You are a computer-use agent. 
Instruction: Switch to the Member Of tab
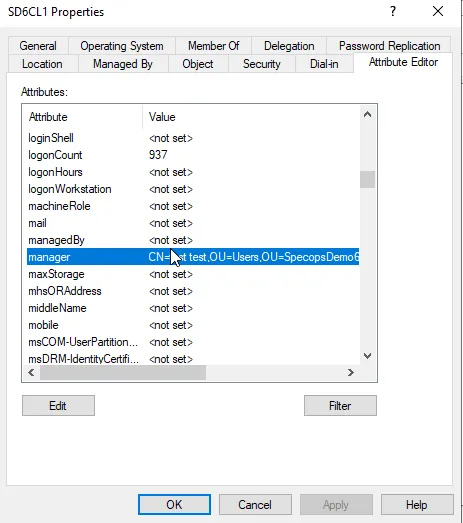pos(213,46)
